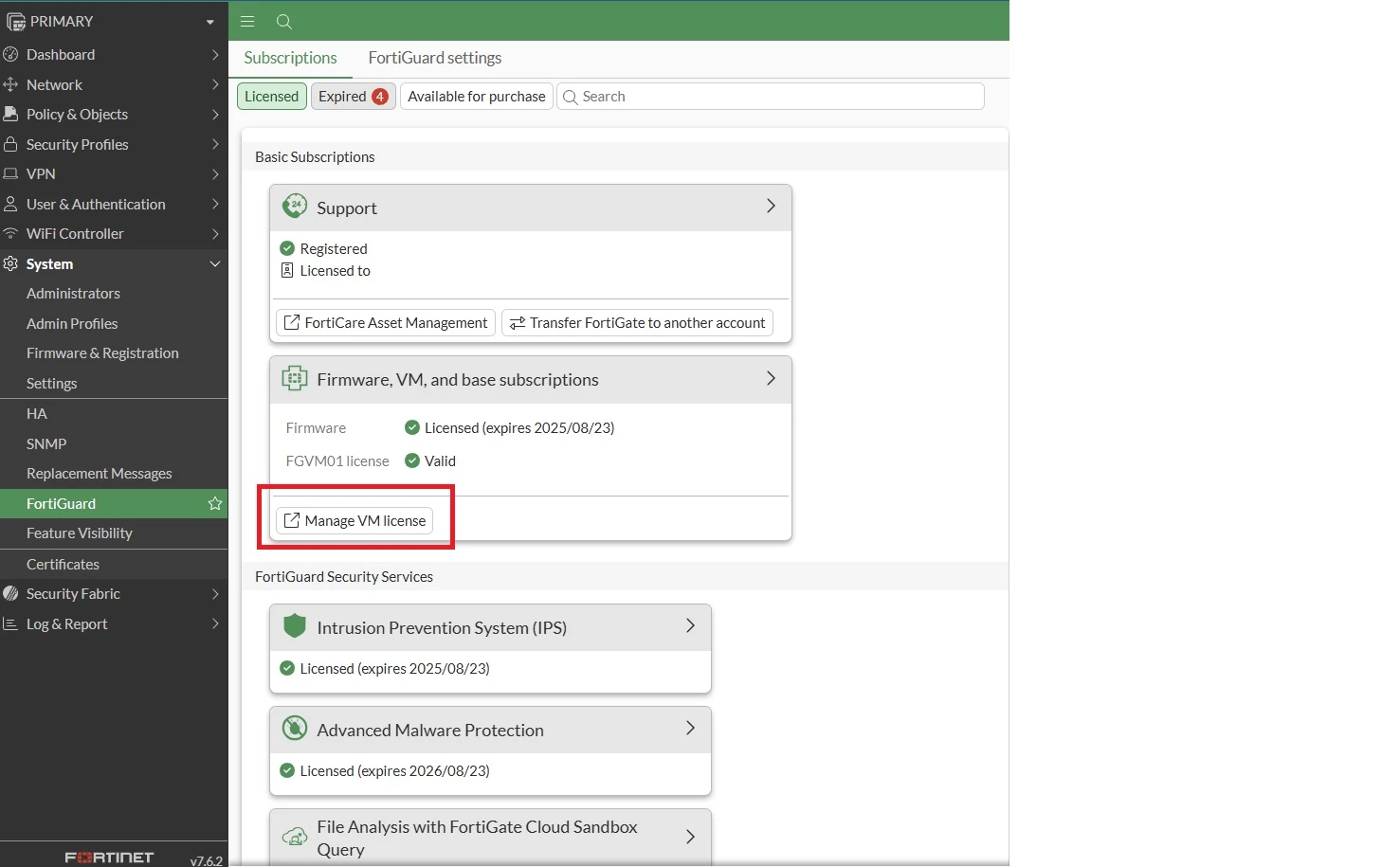
Task: Click IPS 'Licensed (expires 2025/08/23)' text
Action: [394, 668]
